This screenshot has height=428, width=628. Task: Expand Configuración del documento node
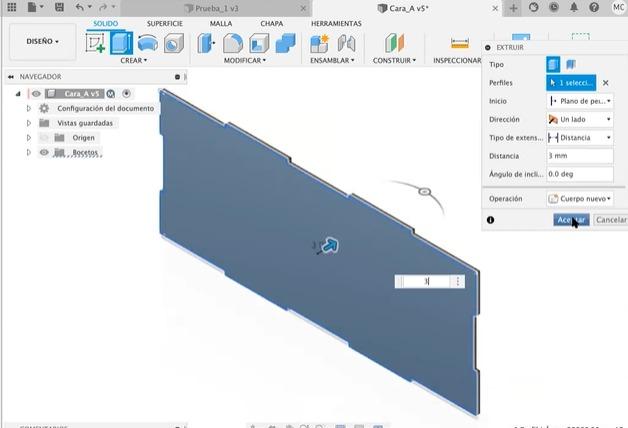(x=28, y=109)
